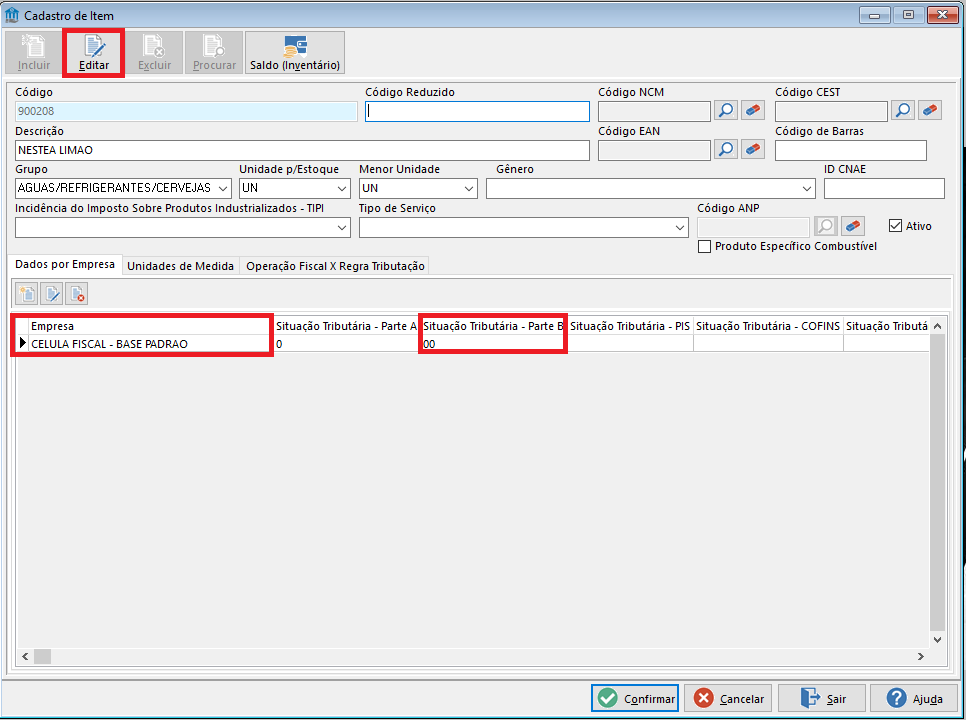This screenshot has width=966, height=720.
Task: Click the Descrição field with NESTEA LIMAO
Action: click(302, 150)
